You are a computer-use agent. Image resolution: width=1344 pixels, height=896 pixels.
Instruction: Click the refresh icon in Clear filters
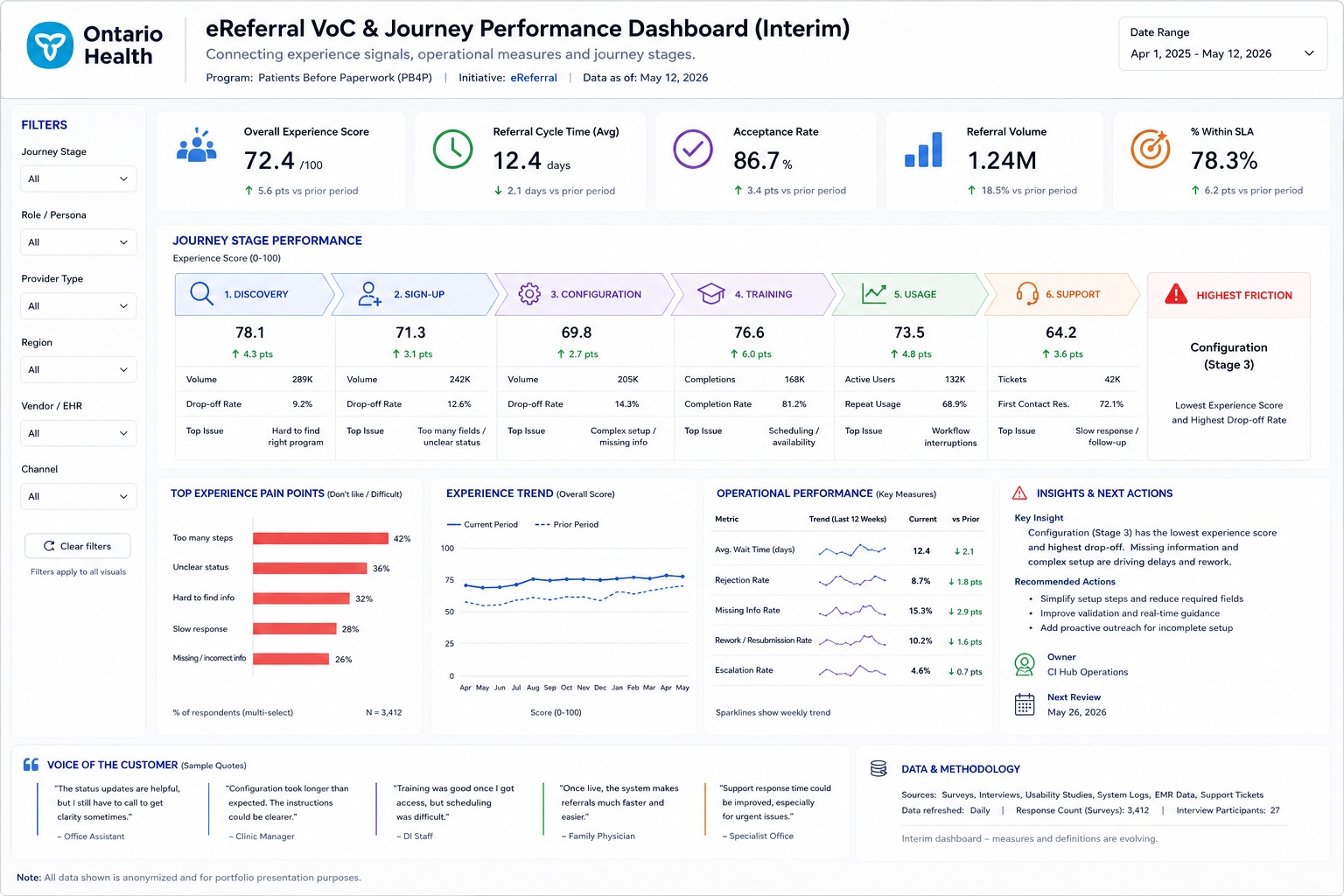click(x=49, y=546)
